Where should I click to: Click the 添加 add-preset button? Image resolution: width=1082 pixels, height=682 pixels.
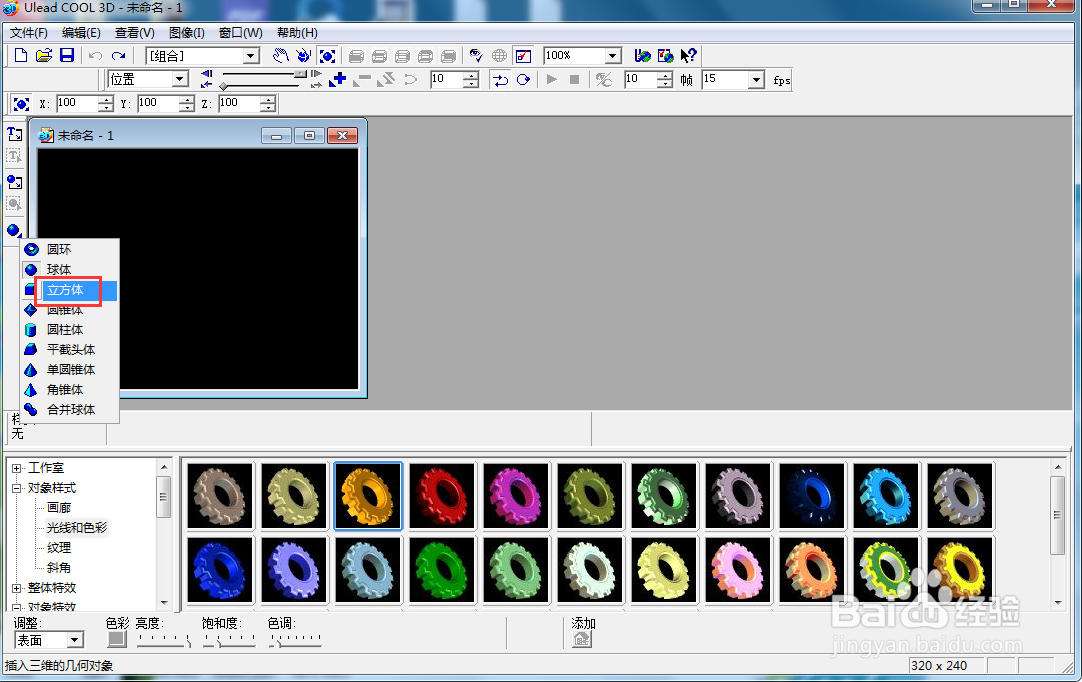click(x=582, y=640)
